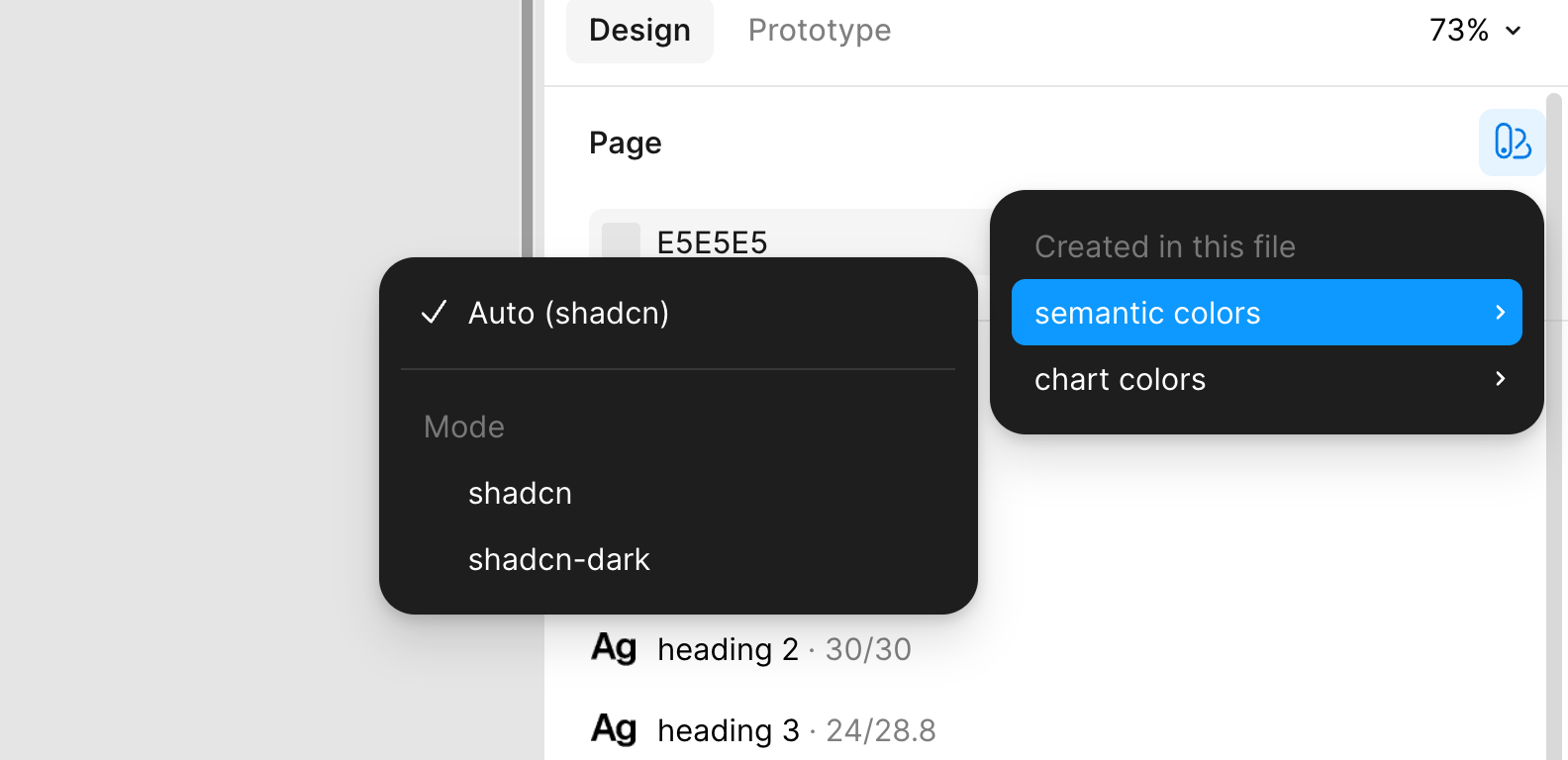Click the Ag icon beside heading 2
The height and width of the screenshot is (760, 1568).
[614, 648]
